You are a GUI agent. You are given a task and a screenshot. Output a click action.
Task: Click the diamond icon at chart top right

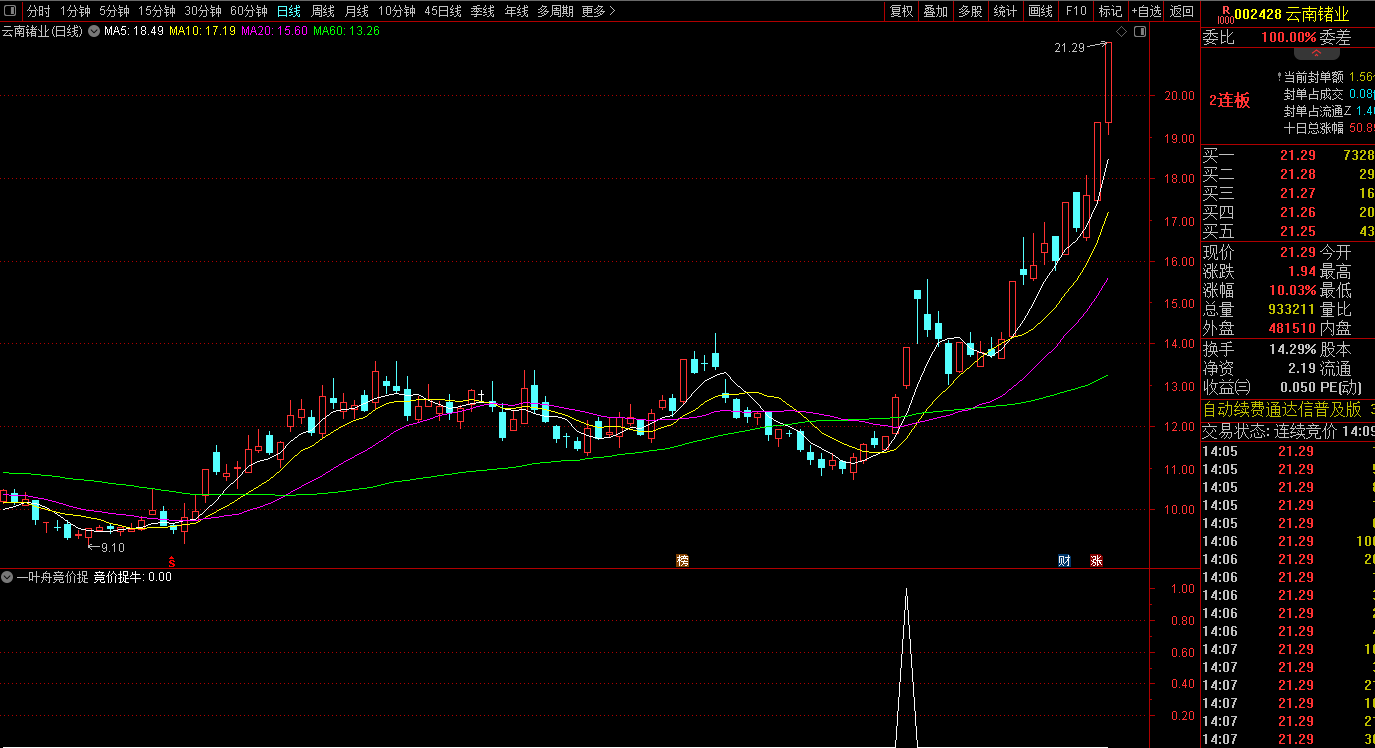(x=1121, y=31)
